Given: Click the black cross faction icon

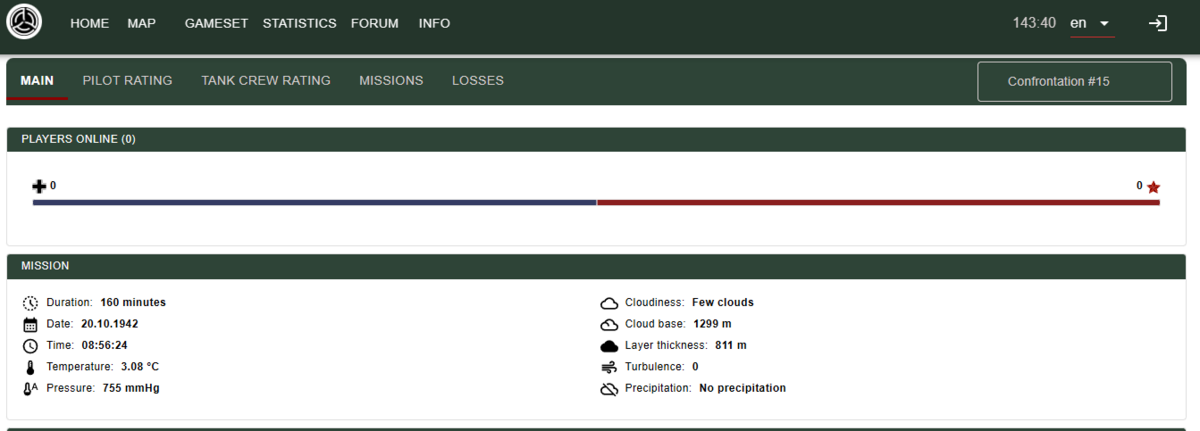Looking at the screenshot, I should tap(39, 186).
